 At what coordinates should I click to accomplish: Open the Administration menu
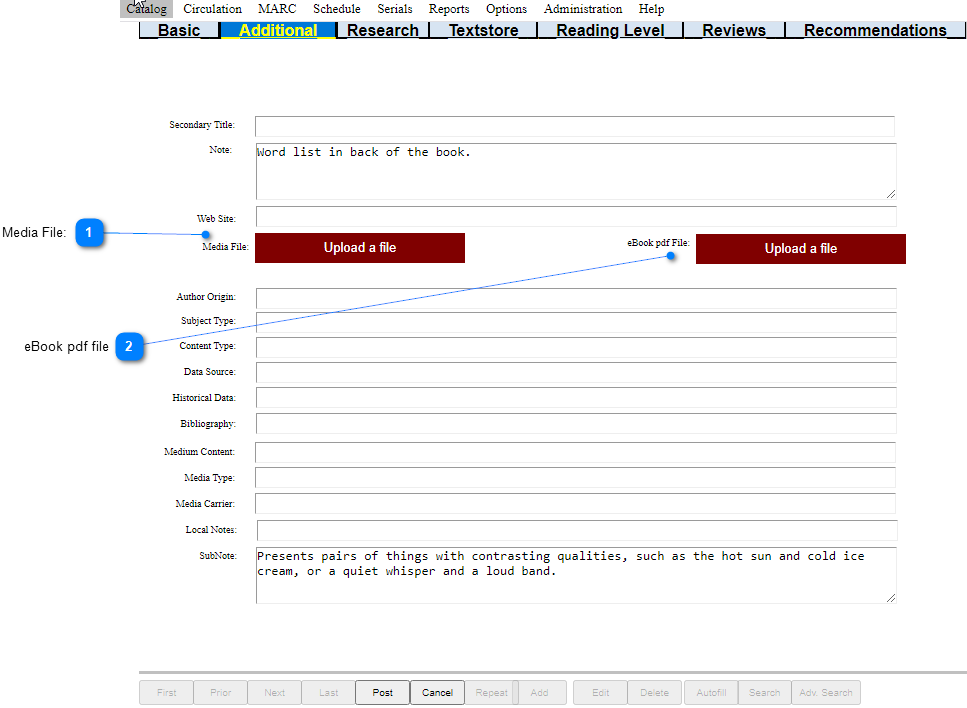pyautogui.click(x=583, y=9)
